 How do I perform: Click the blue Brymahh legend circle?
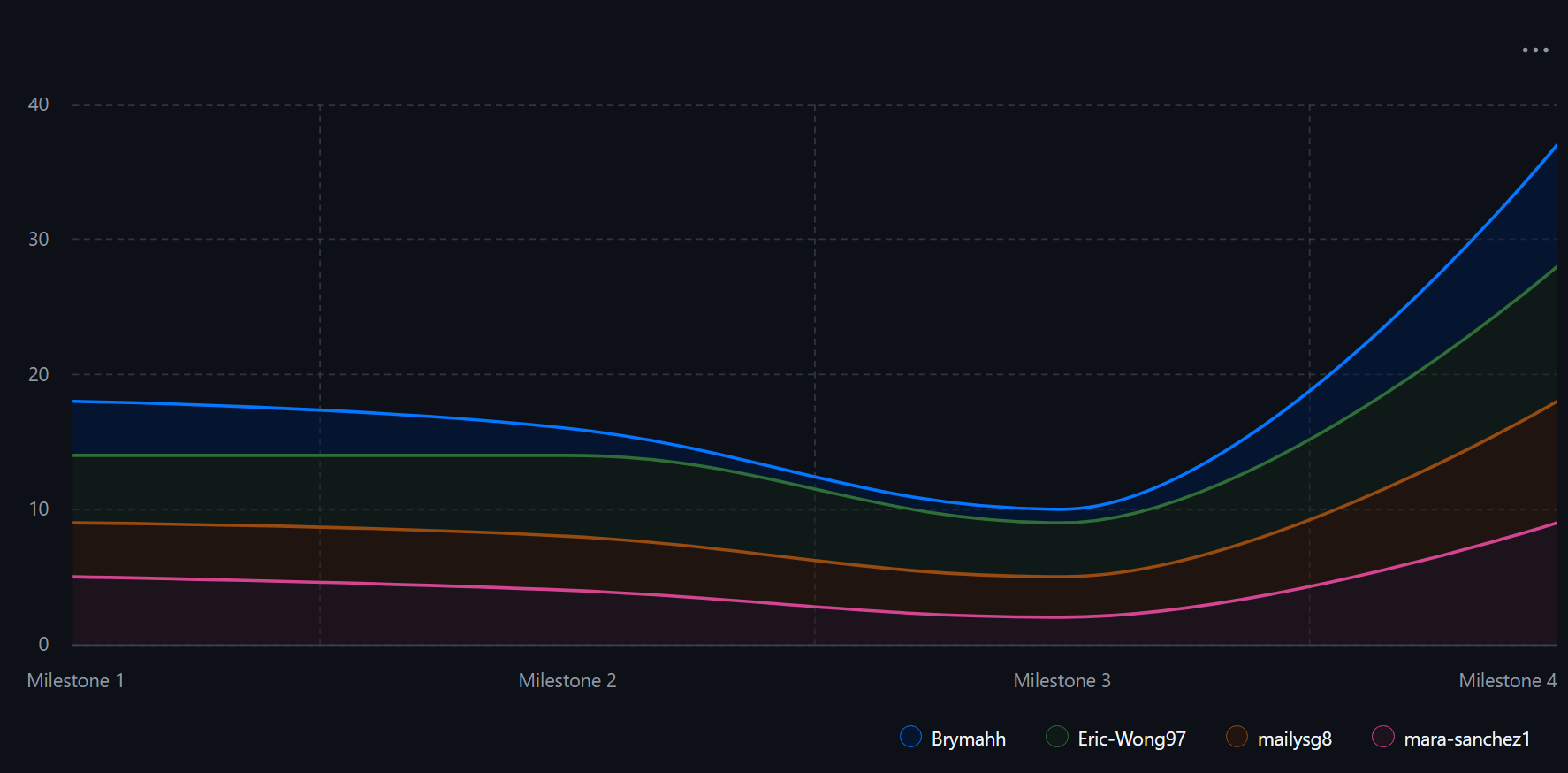click(910, 737)
